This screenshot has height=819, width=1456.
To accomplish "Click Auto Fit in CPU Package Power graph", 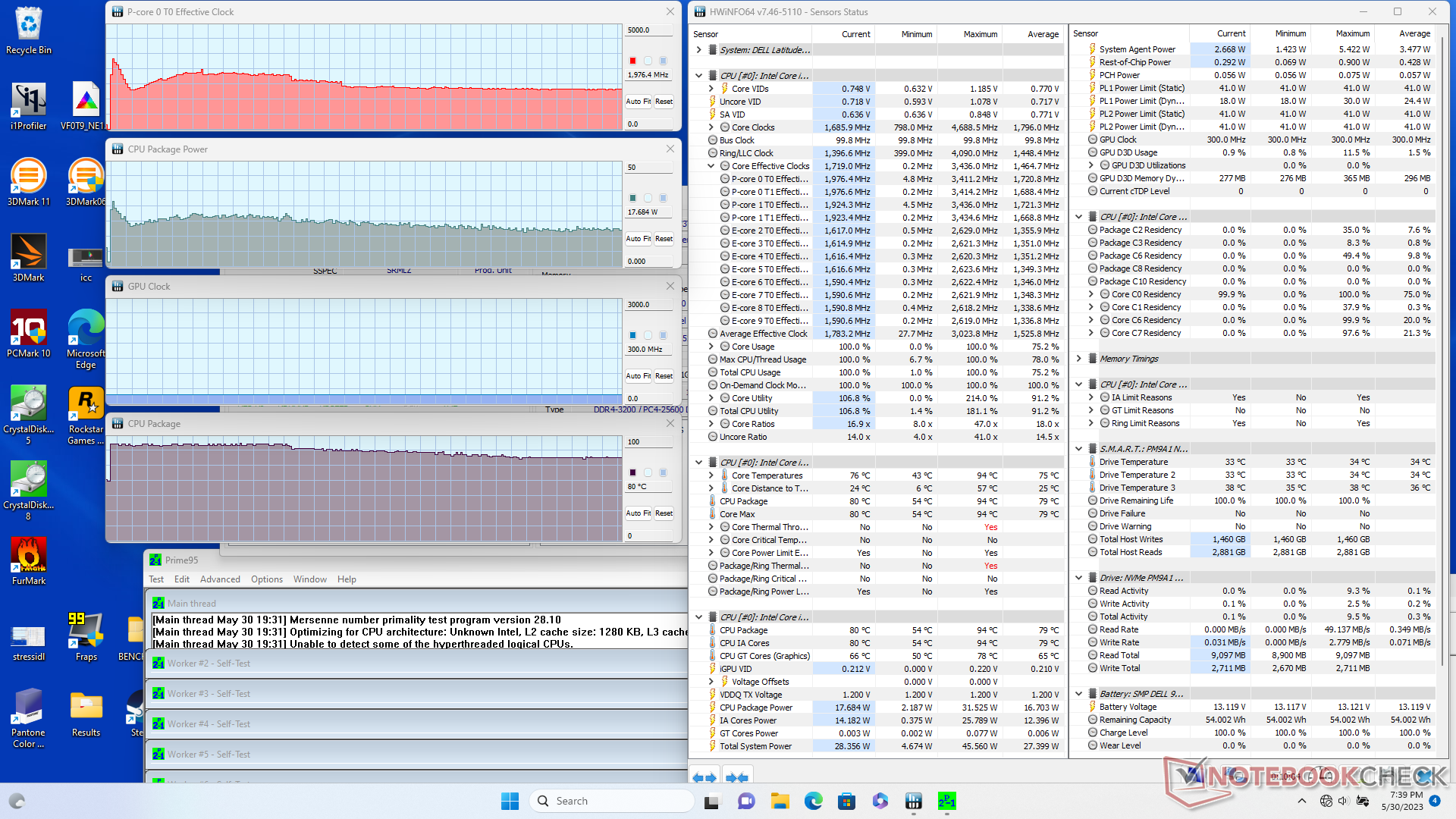I will [x=638, y=239].
